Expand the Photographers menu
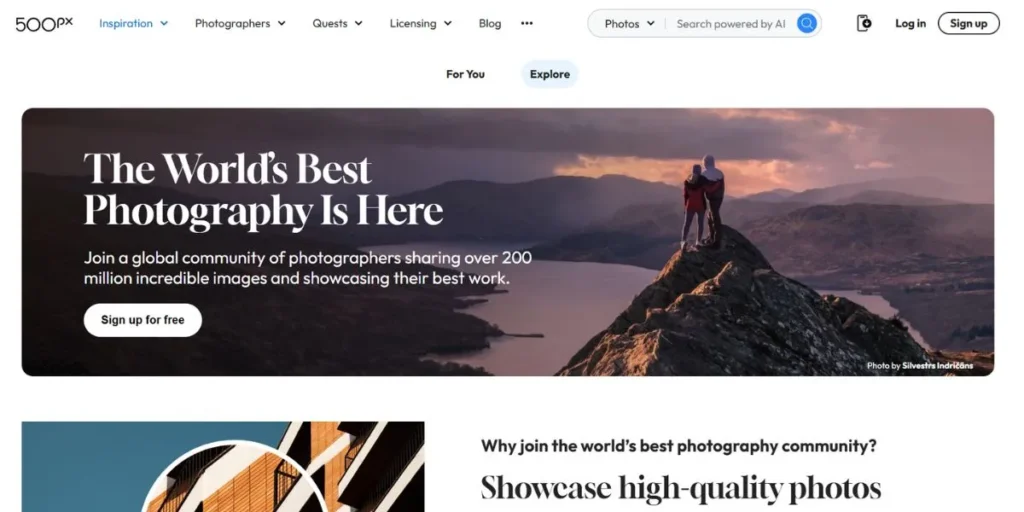 coord(240,24)
